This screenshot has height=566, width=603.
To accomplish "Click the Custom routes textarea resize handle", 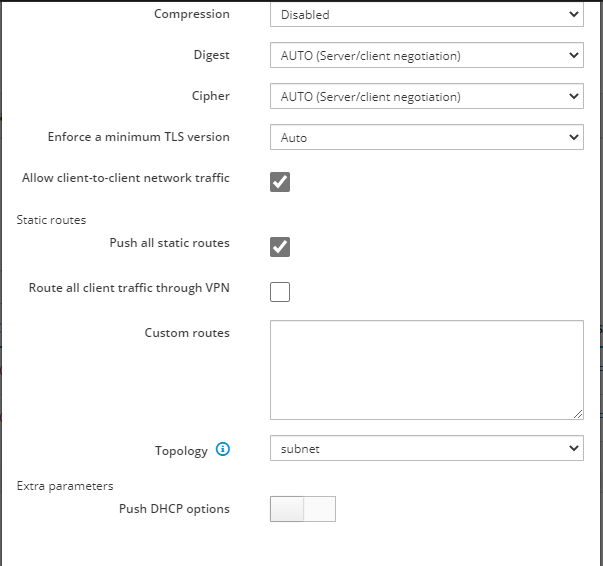I will point(578,414).
